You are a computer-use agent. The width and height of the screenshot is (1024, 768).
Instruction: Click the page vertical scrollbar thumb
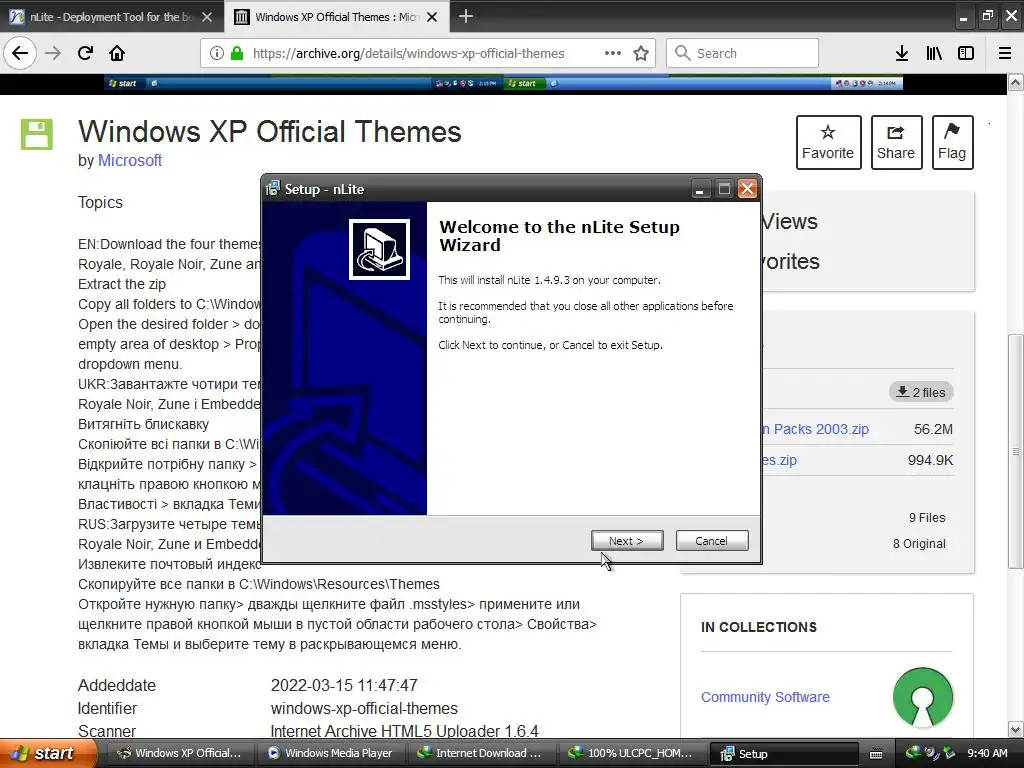(1016, 451)
